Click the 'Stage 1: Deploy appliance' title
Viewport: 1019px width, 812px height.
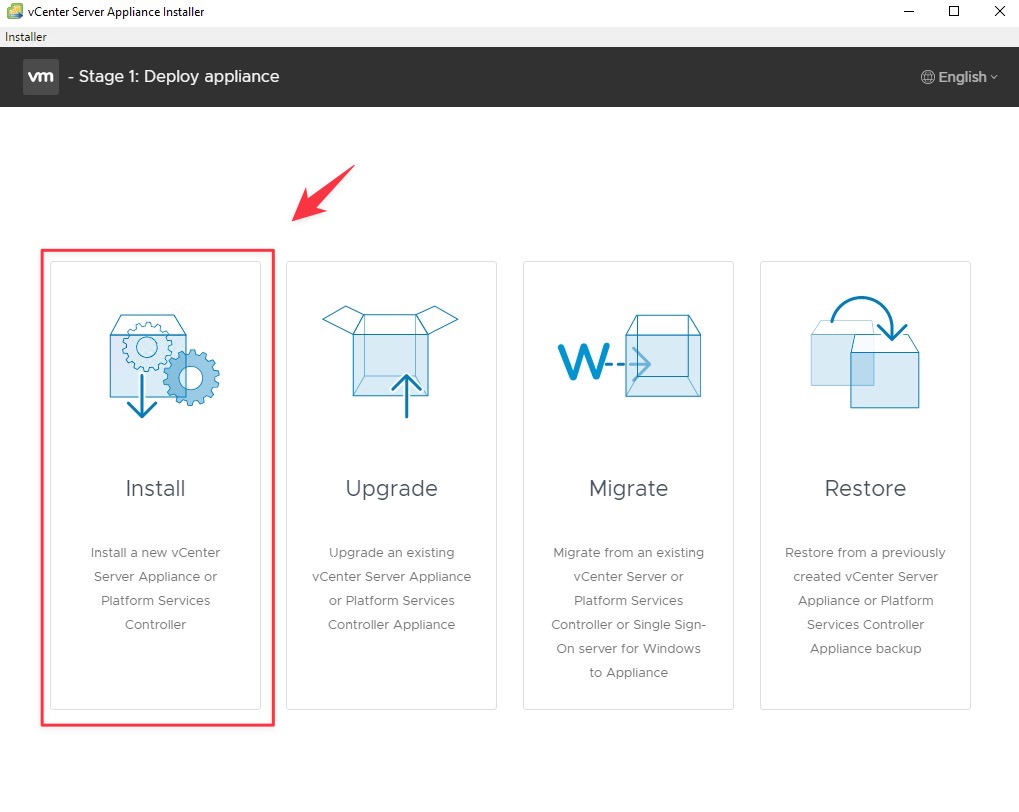pyautogui.click(x=179, y=77)
